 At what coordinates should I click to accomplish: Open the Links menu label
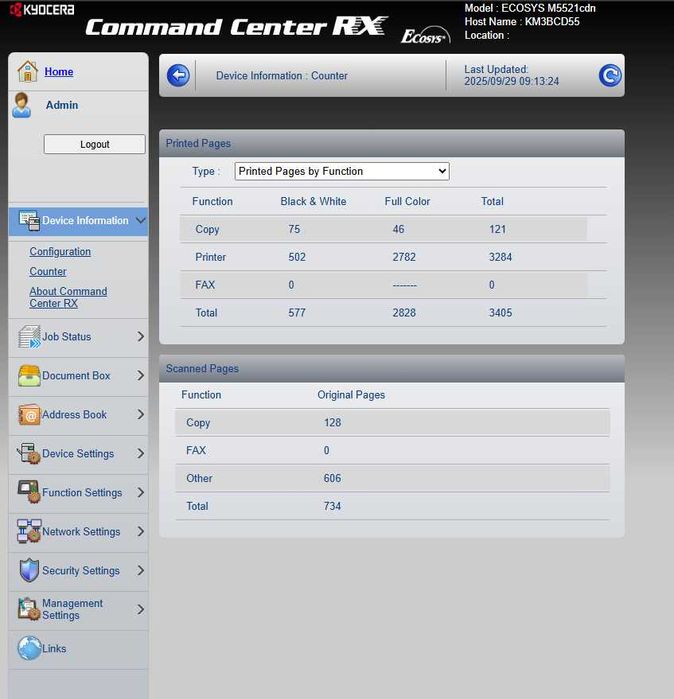[54, 649]
